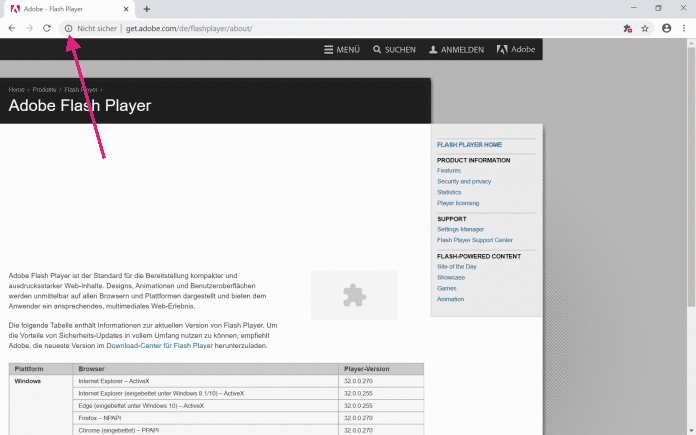Click the blocked Flash puzzle-piece placeholder
The height and width of the screenshot is (435, 696).
coord(353,295)
